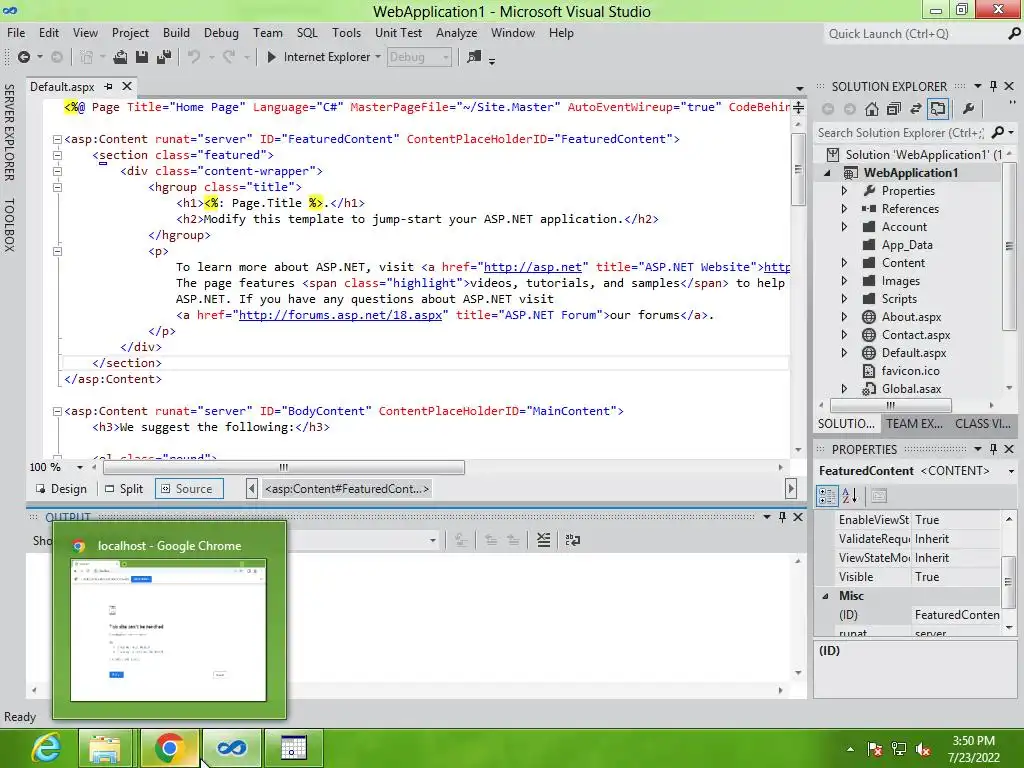Collapse the hgroup code region

(x=57, y=187)
